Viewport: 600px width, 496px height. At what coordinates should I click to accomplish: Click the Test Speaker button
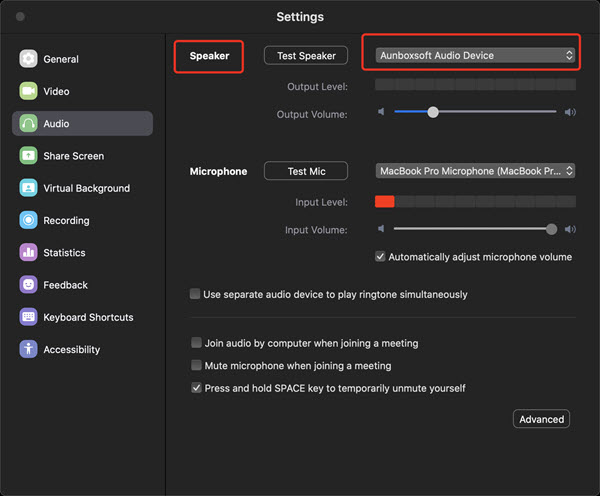[306, 55]
